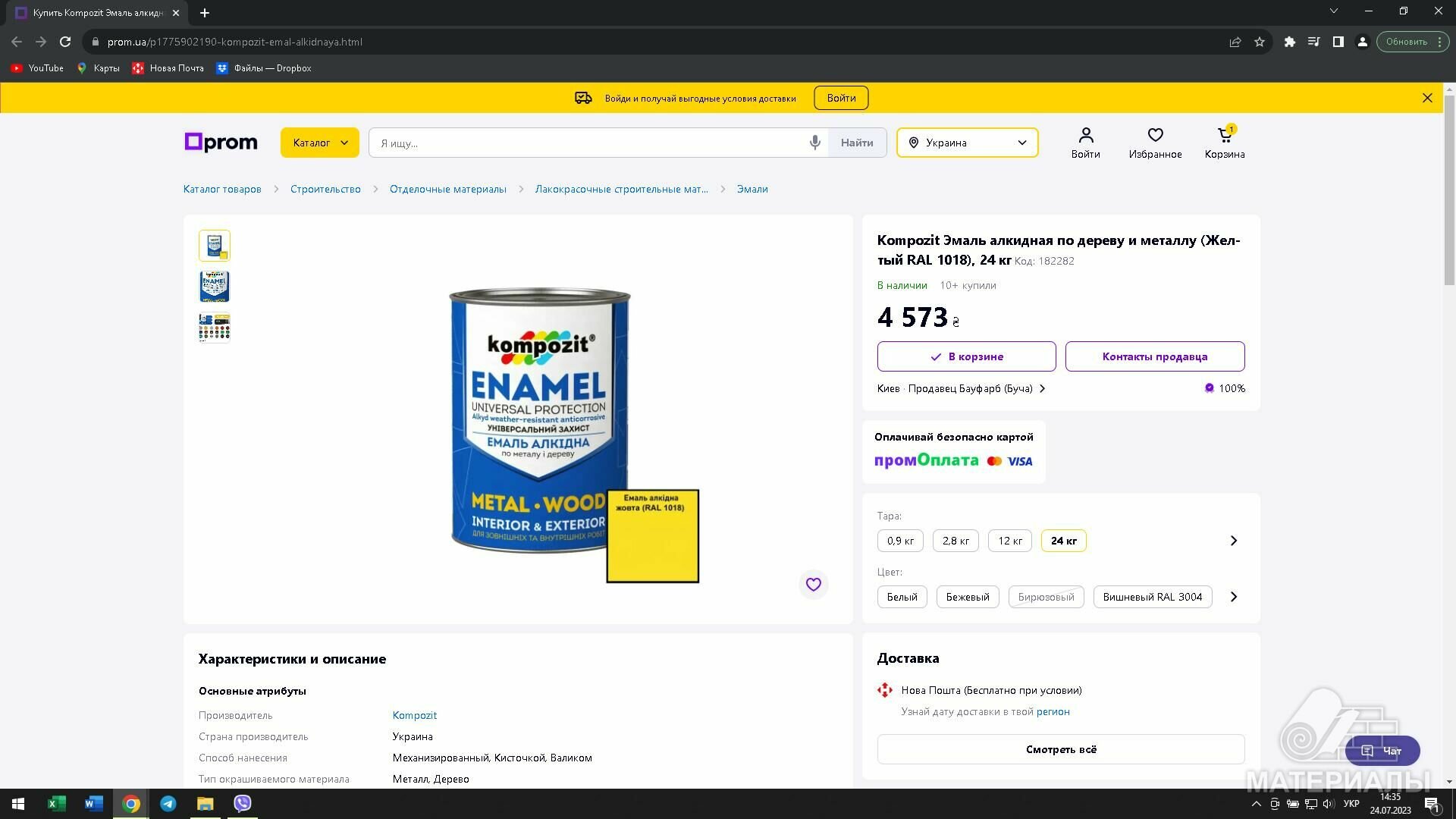Expand more Тара size options arrow

coord(1234,541)
